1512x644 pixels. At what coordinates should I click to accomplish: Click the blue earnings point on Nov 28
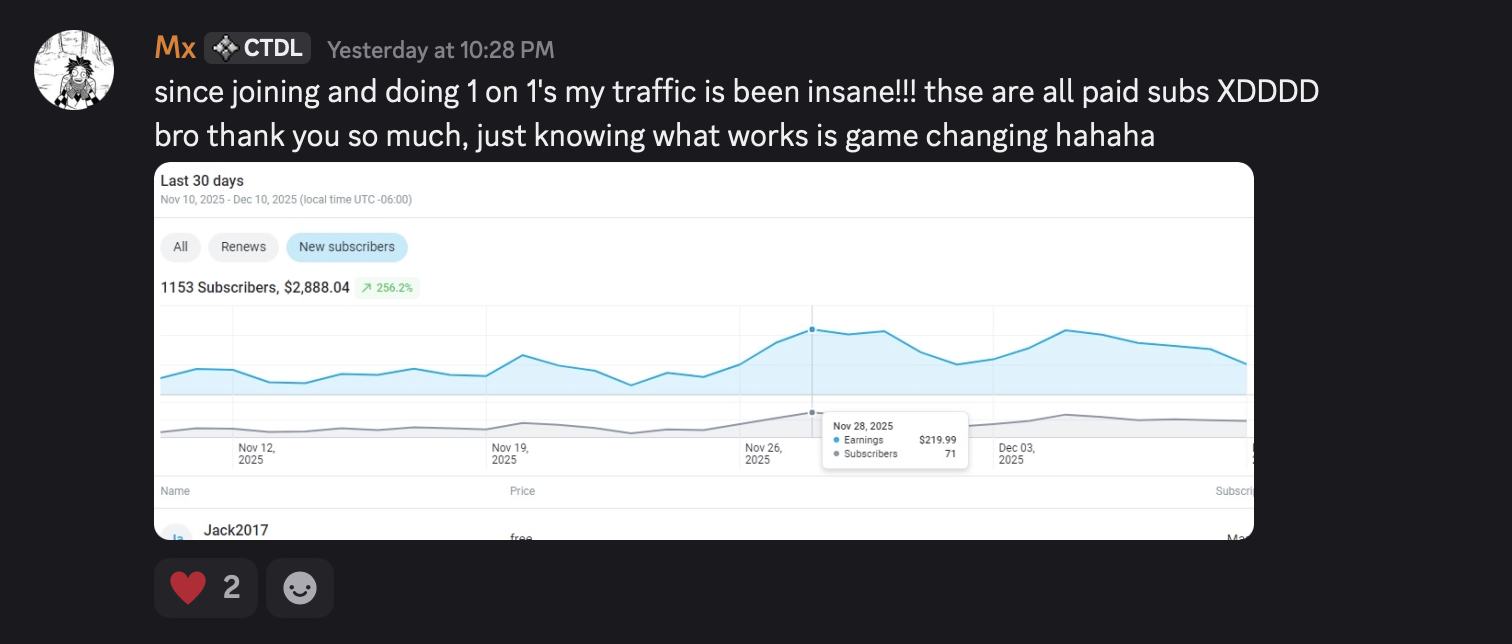click(812, 329)
